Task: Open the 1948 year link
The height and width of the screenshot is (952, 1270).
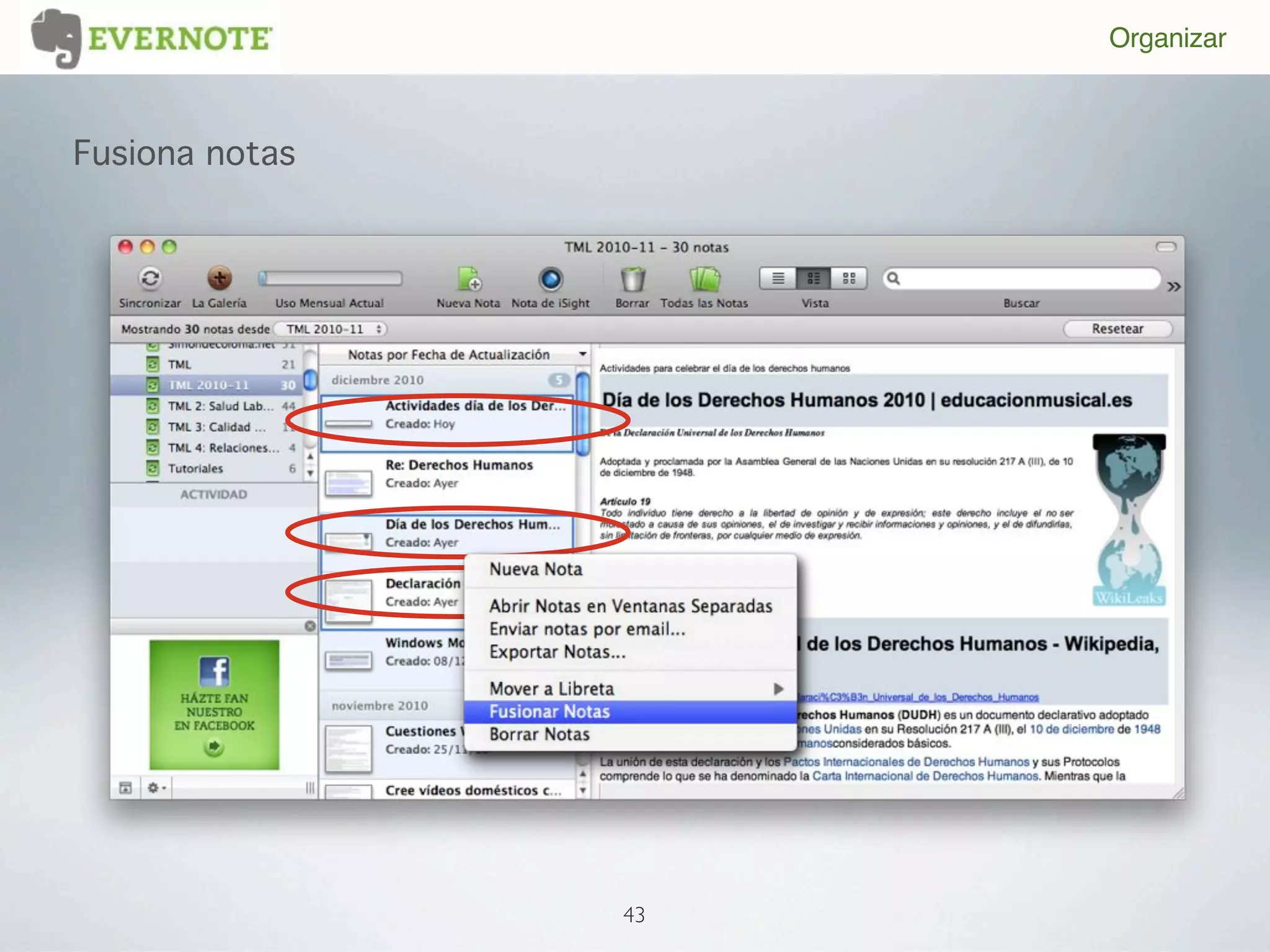Action: point(1147,729)
